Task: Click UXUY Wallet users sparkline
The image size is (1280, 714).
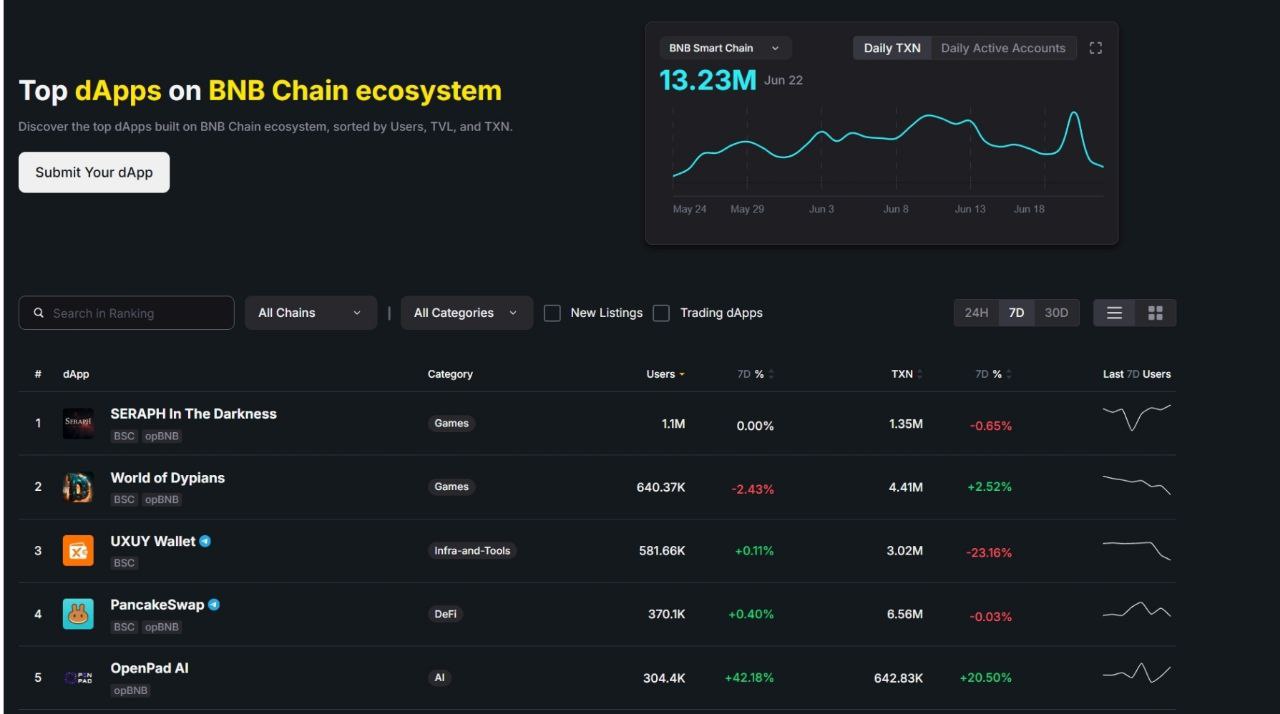Action: click(x=1136, y=549)
